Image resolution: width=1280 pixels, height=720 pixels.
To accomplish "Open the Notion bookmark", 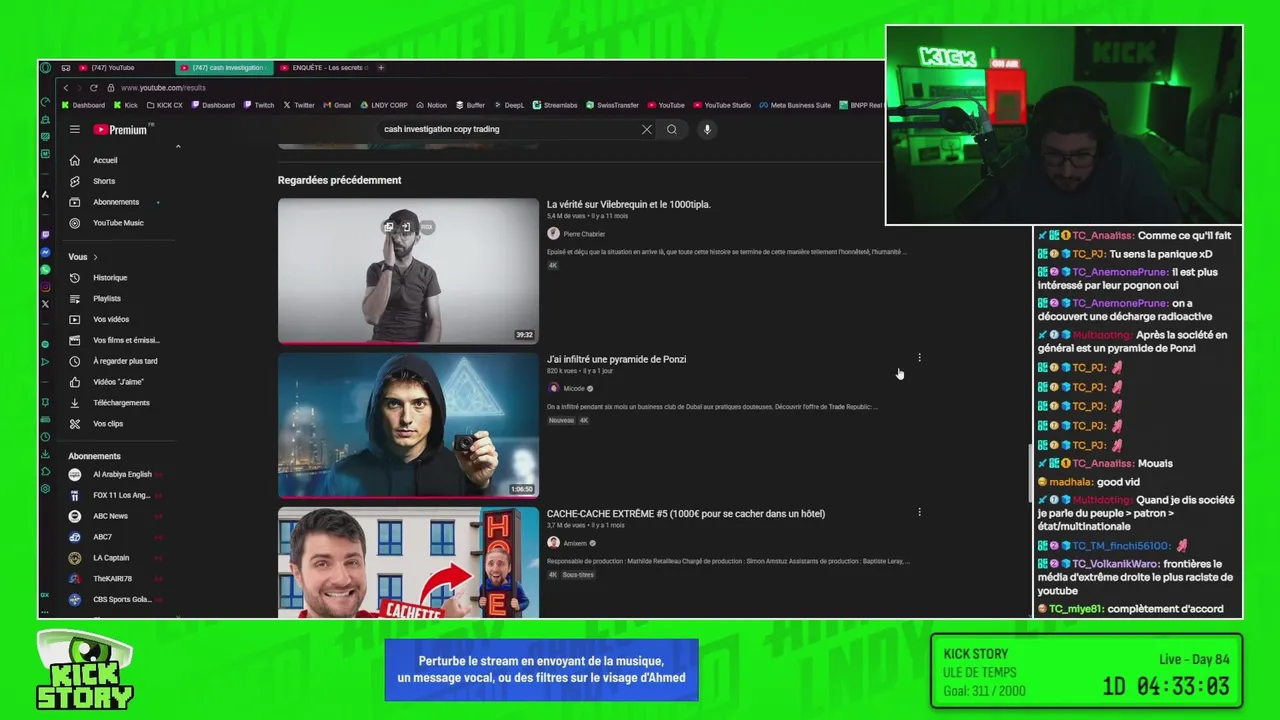I will 431,105.
